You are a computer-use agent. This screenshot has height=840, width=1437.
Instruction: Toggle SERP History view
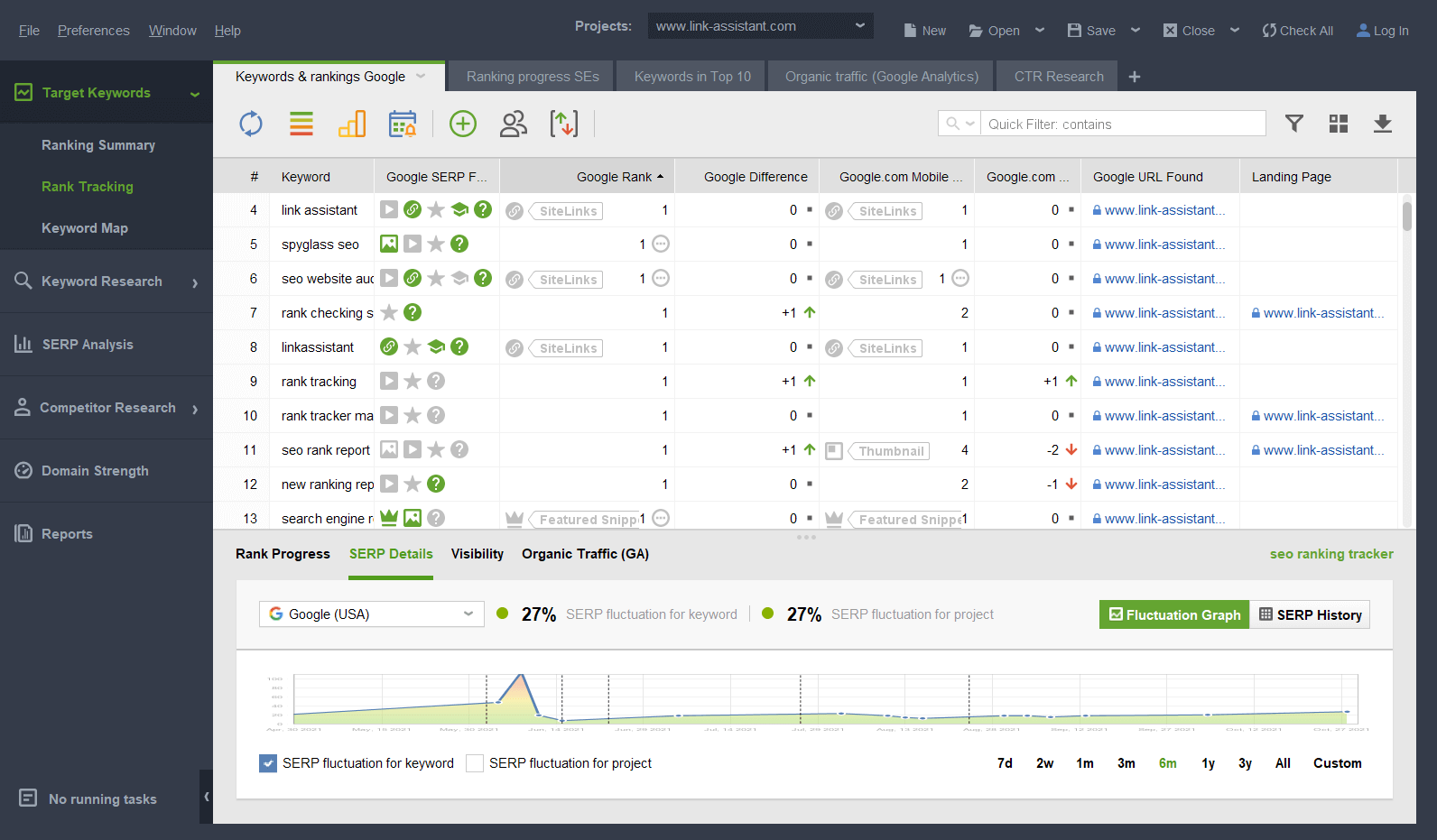(x=1310, y=614)
